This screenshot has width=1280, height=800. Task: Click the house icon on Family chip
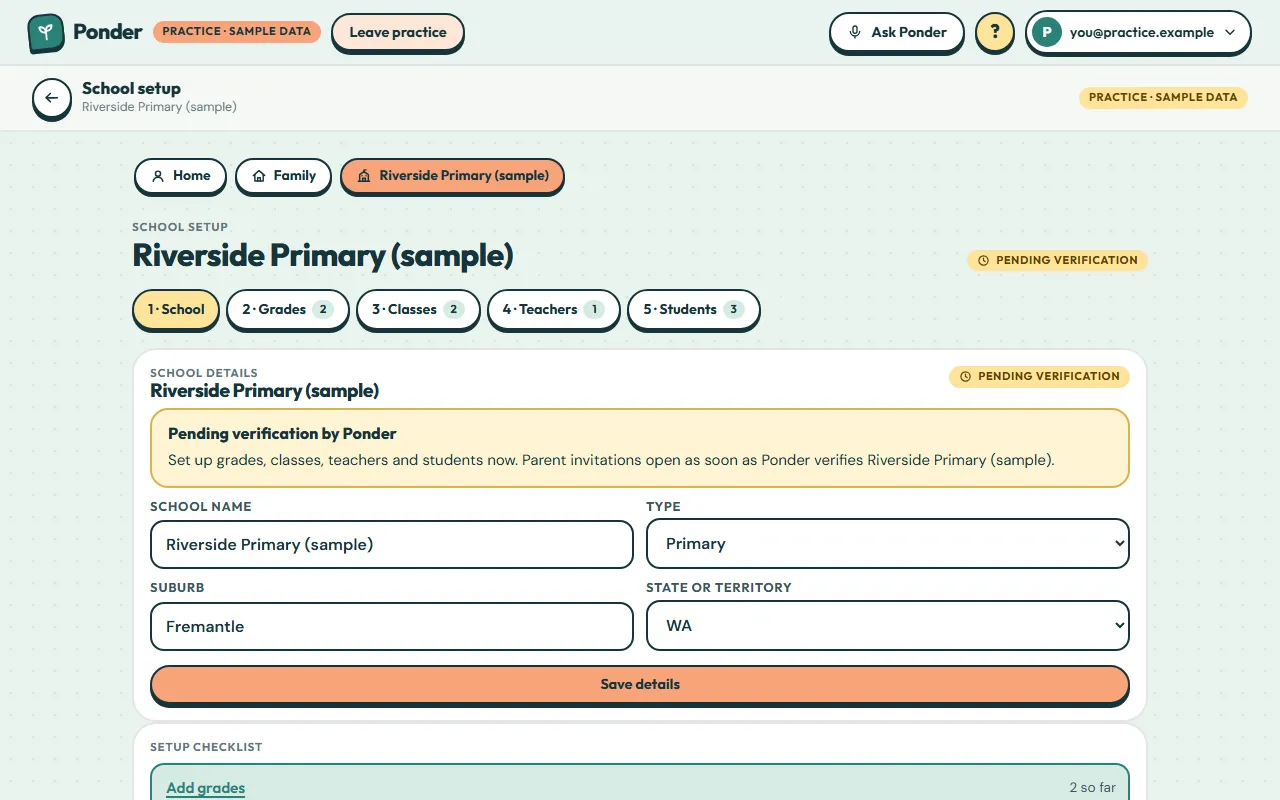259,176
